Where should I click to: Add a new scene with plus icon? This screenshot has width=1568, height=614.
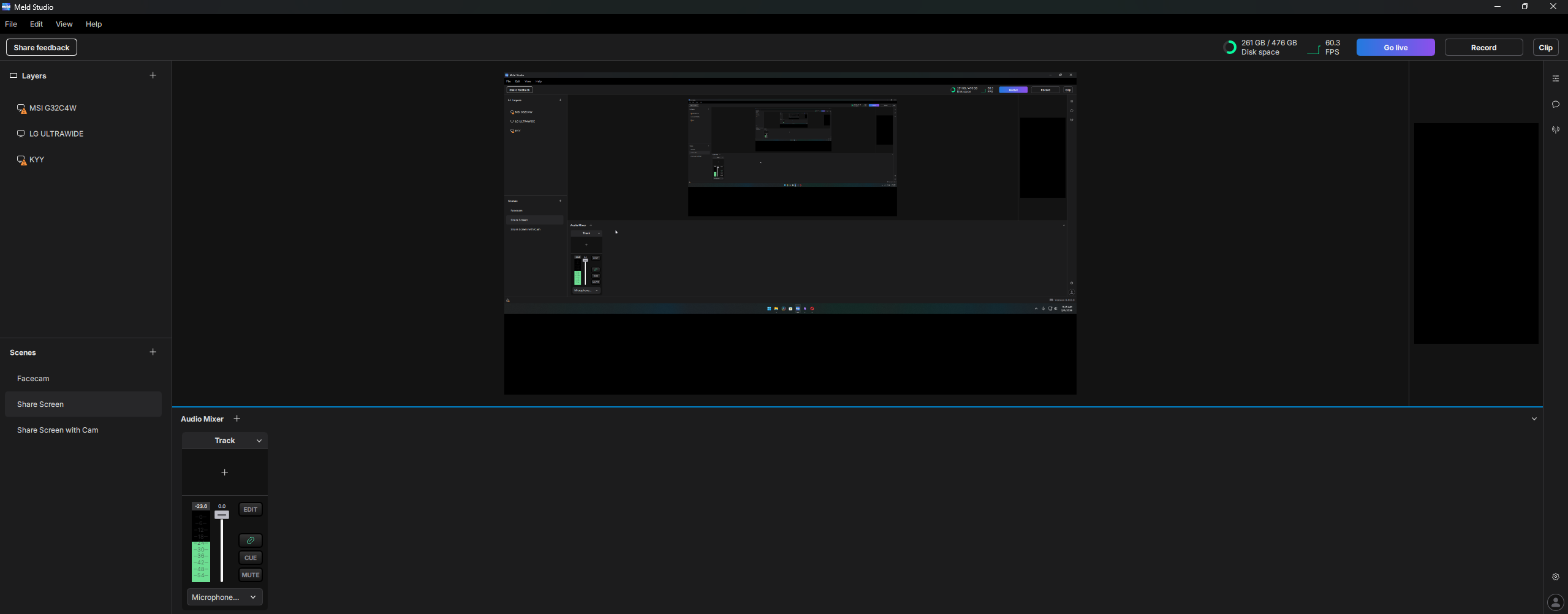point(153,352)
